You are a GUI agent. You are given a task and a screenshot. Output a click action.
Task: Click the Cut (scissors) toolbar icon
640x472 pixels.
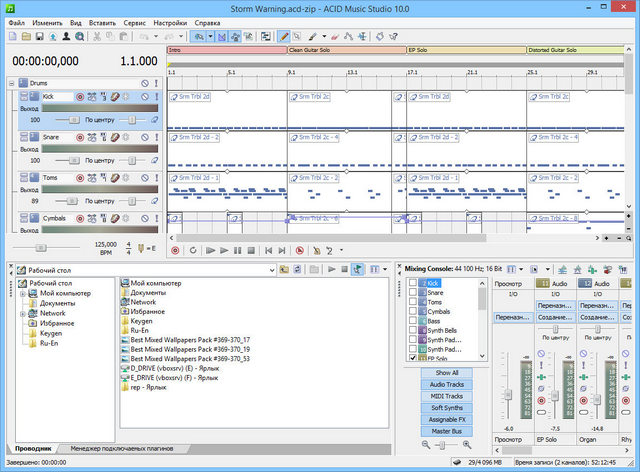coord(97,37)
